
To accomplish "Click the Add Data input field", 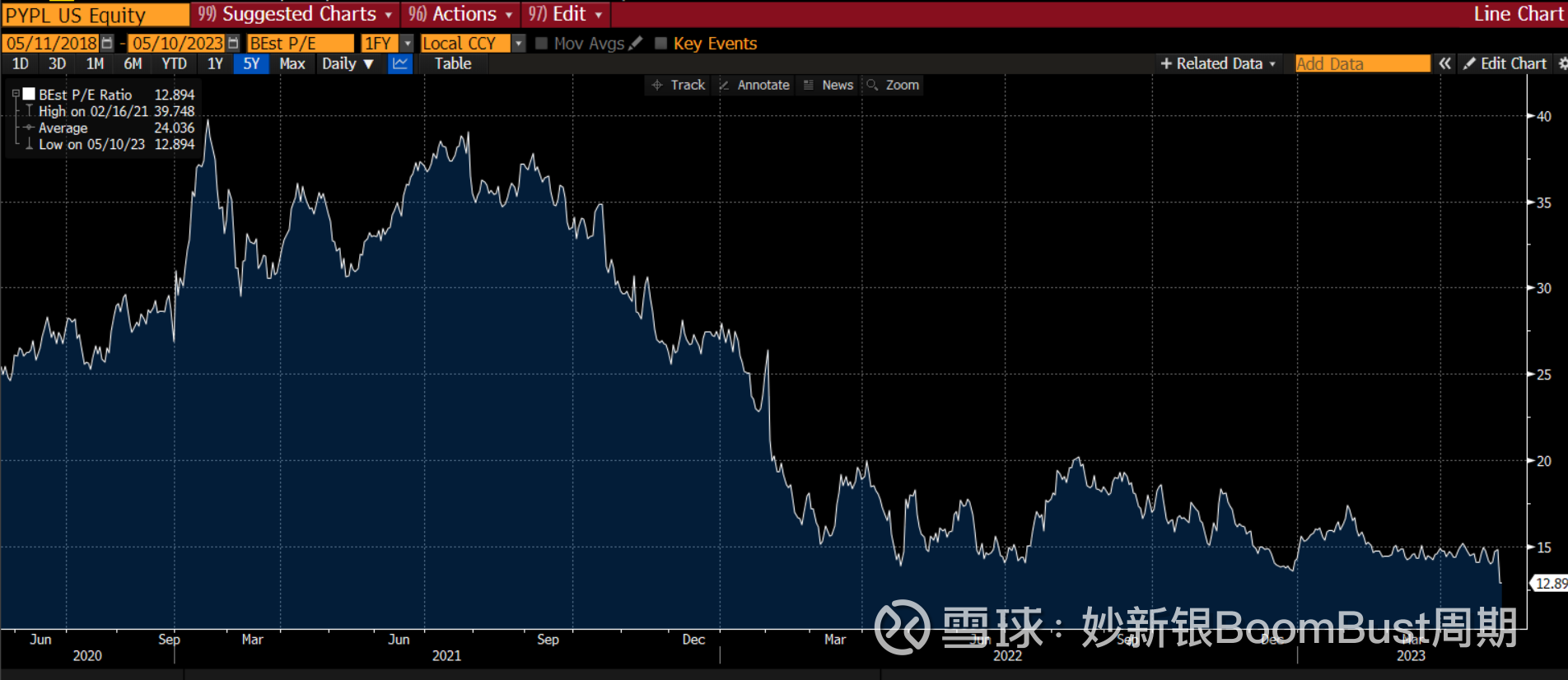I will [x=1362, y=63].
